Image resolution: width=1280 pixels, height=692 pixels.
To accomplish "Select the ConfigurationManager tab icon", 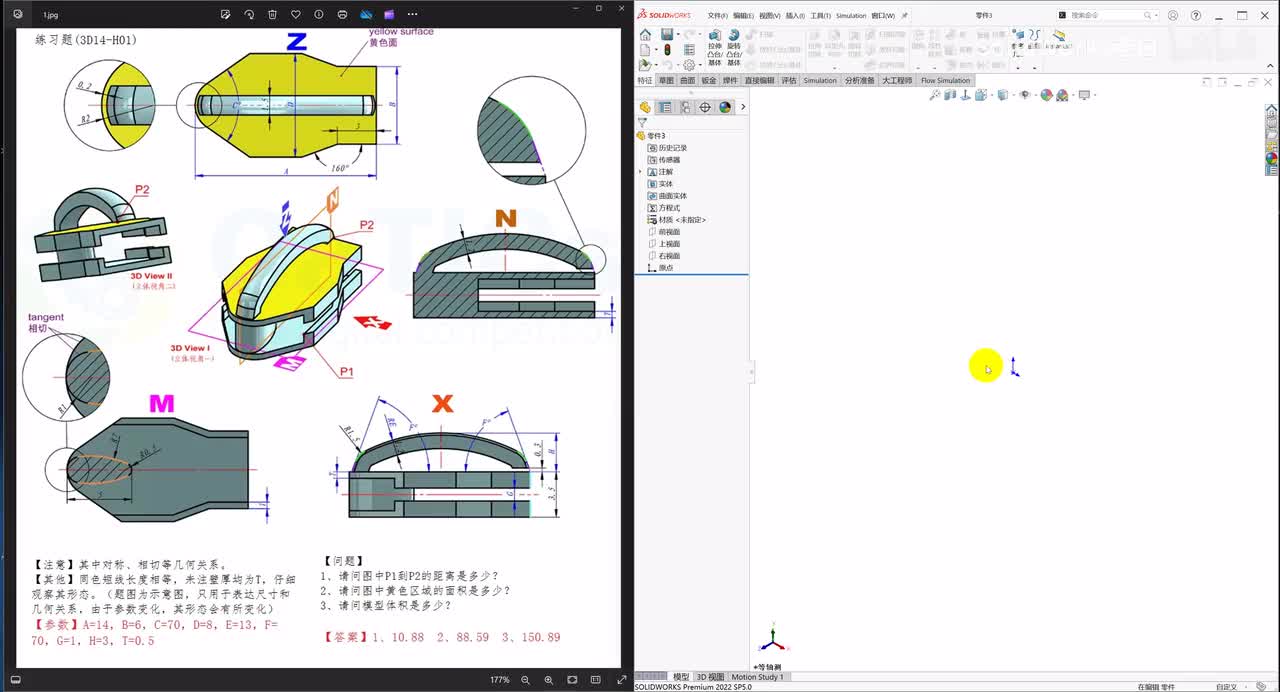I will click(685, 107).
